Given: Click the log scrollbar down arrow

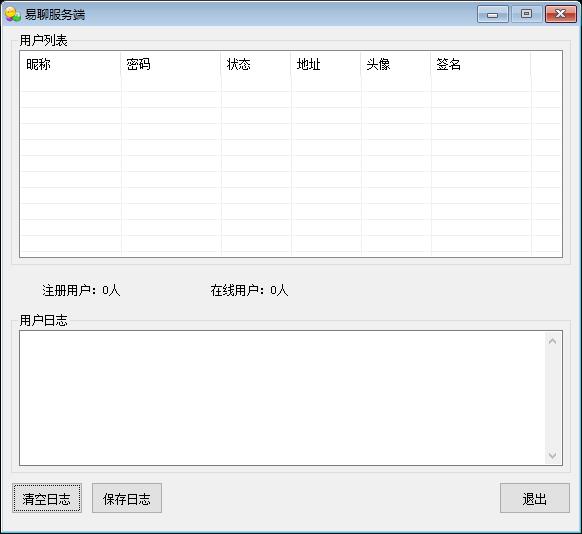Looking at the screenshot, I should (552, 455).
